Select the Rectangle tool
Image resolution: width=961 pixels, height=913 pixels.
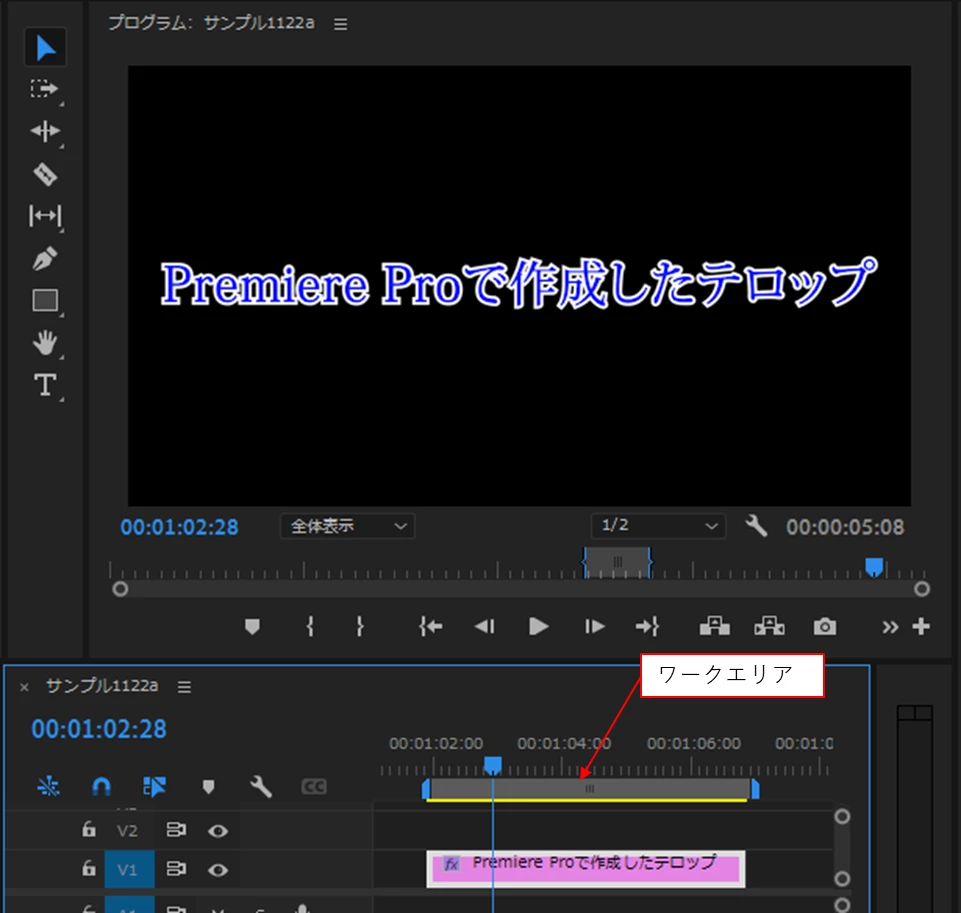click(x=45, y=301)
